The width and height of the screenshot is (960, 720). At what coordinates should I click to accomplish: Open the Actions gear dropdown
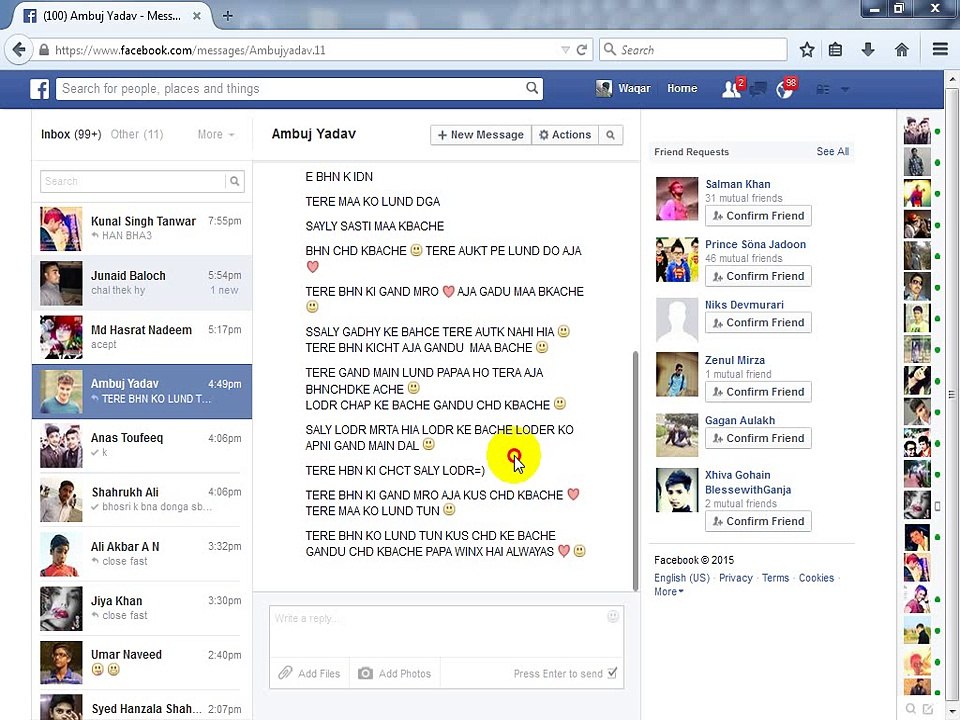pos(564,135)
